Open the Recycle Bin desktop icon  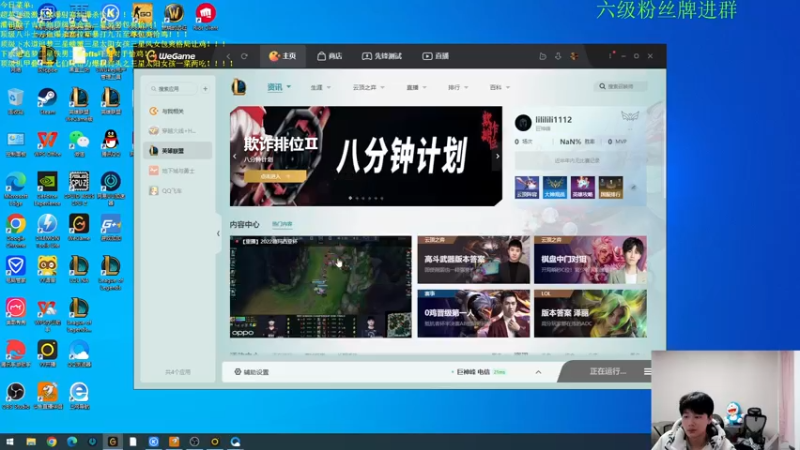tap(16, 101)
